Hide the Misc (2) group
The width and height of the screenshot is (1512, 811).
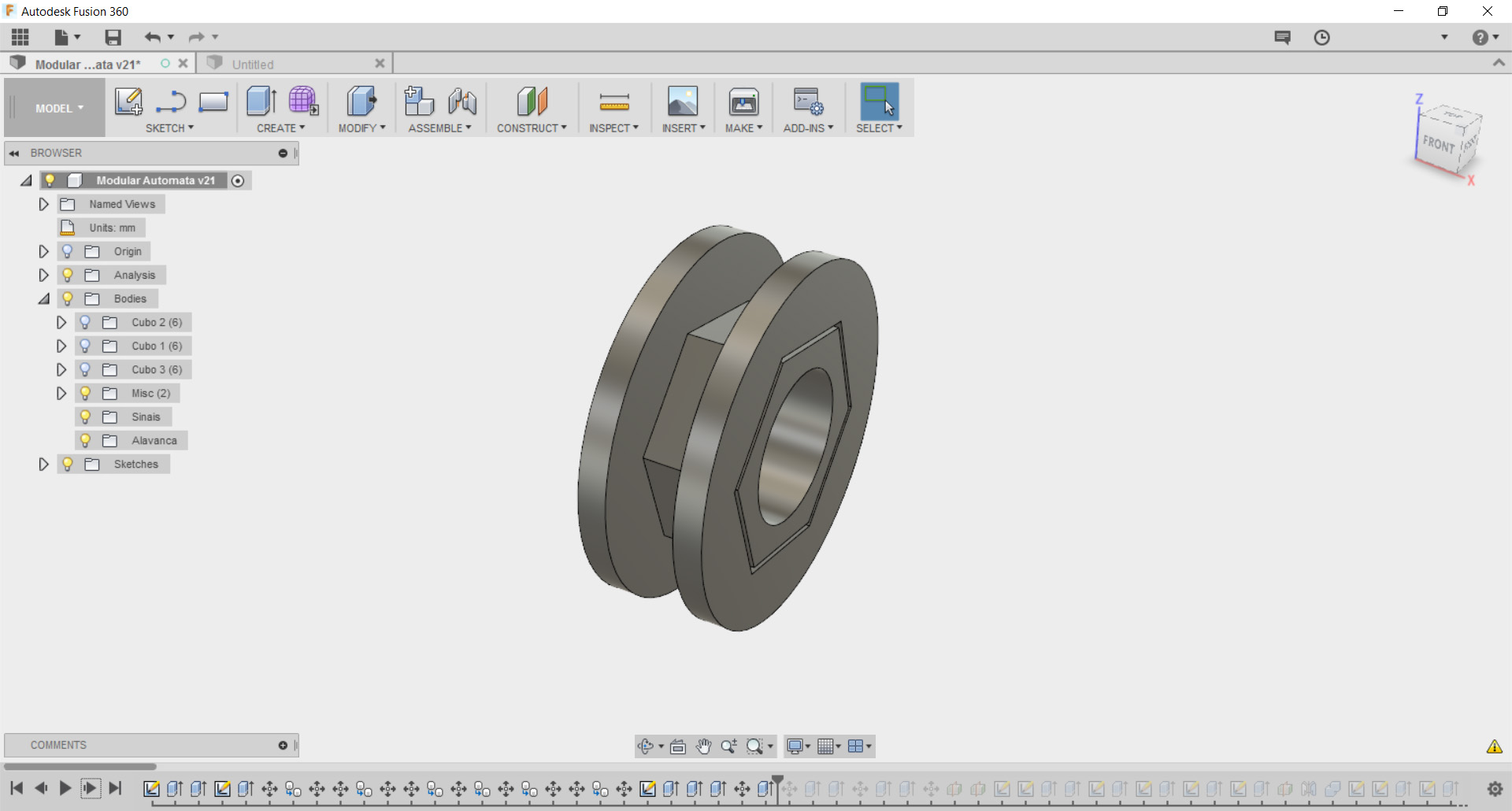86,393
